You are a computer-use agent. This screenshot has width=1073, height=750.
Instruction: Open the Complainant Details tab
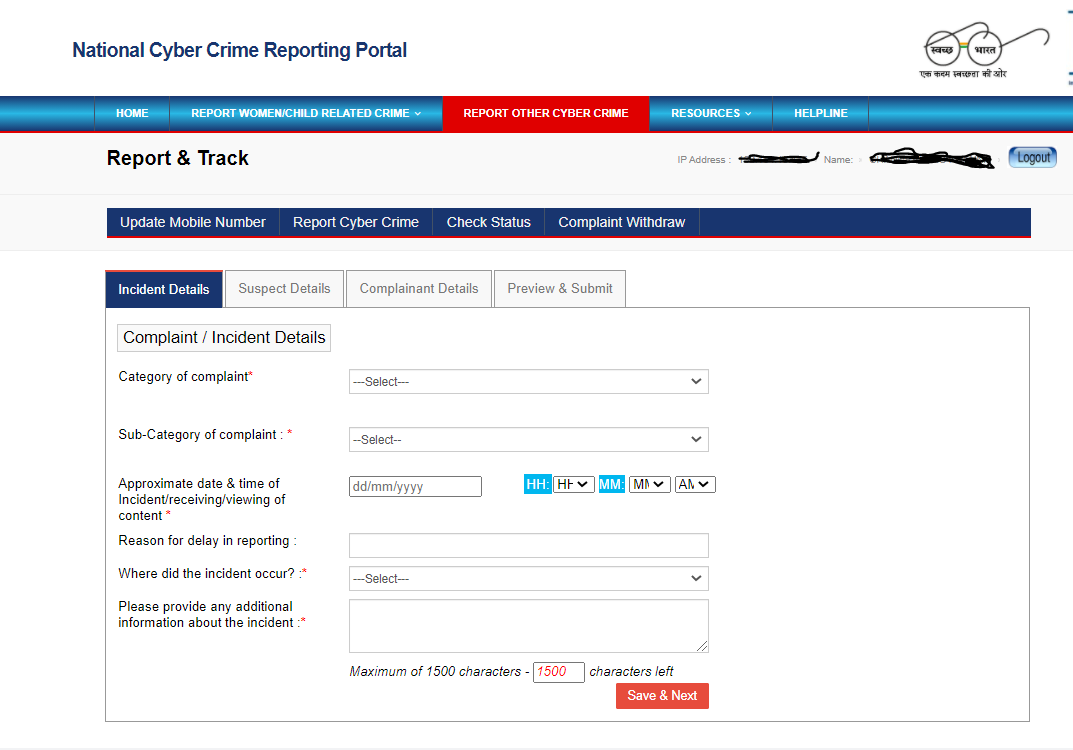pos(419,289)
